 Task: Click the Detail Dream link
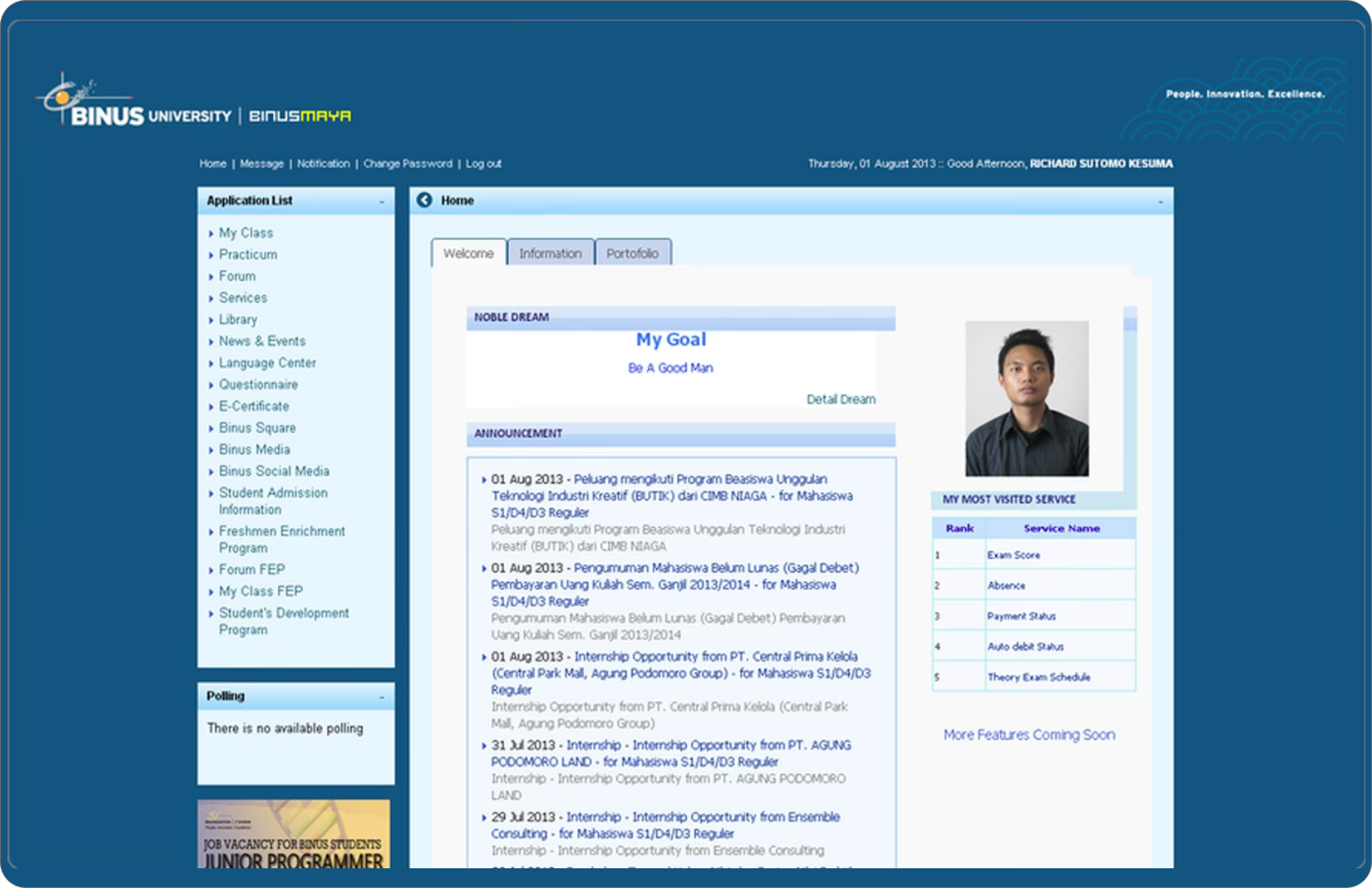(x=841, y=399)
